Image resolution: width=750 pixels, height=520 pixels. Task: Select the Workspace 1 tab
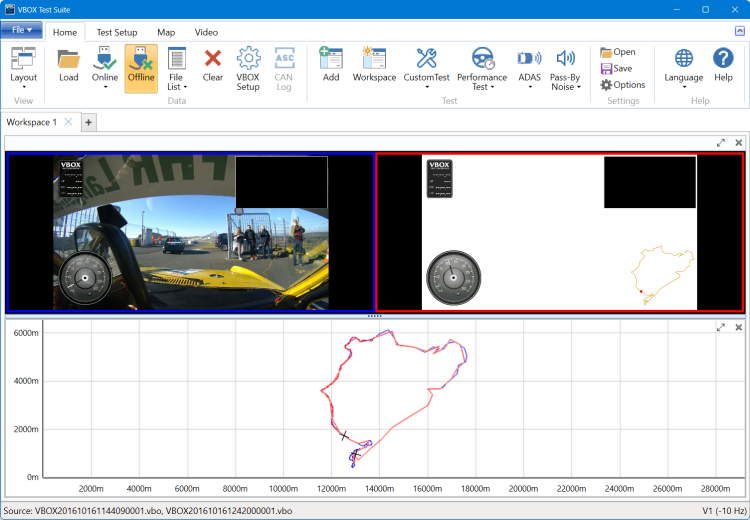coord(32,122)
